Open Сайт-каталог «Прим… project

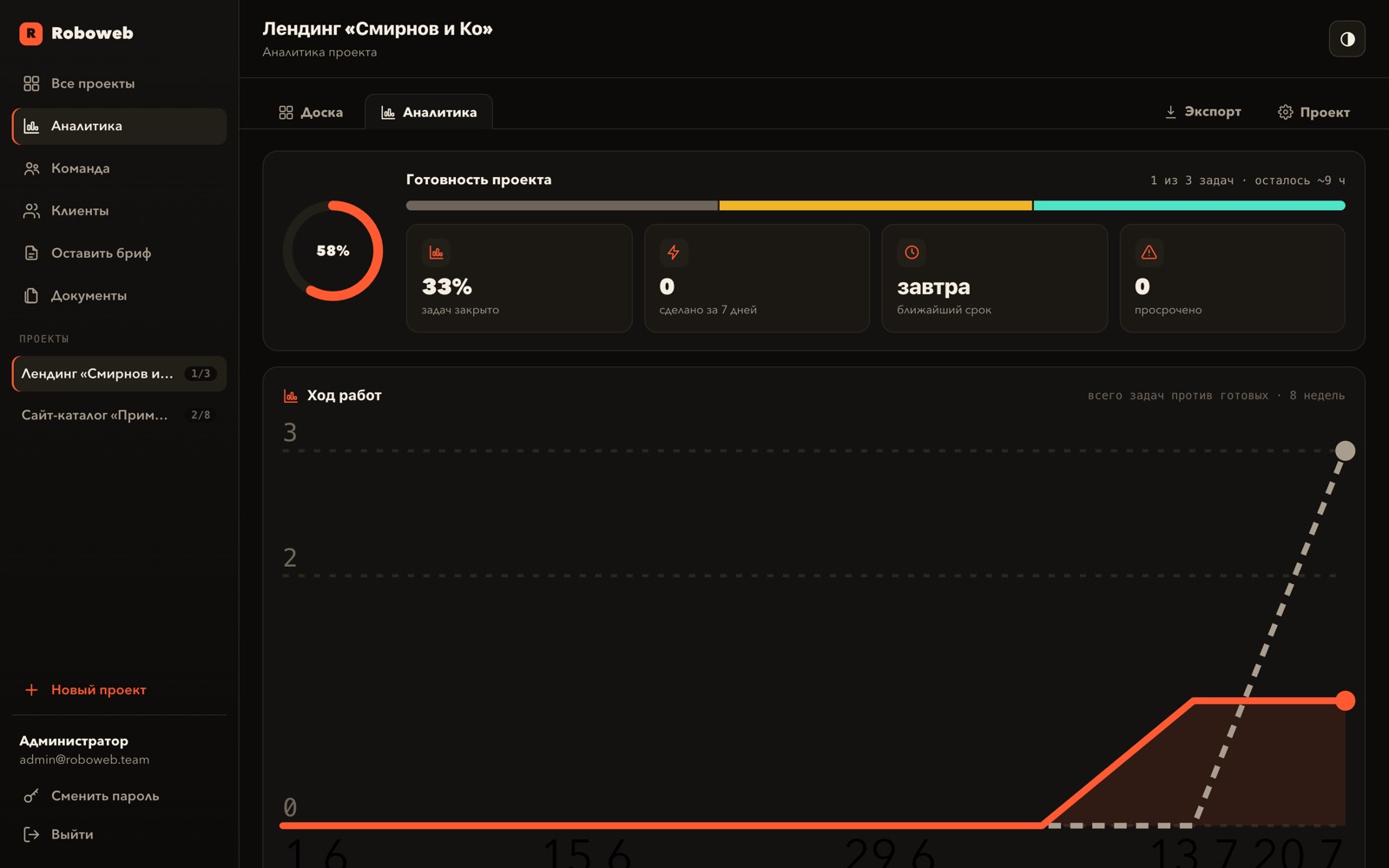tap(120, 415)
